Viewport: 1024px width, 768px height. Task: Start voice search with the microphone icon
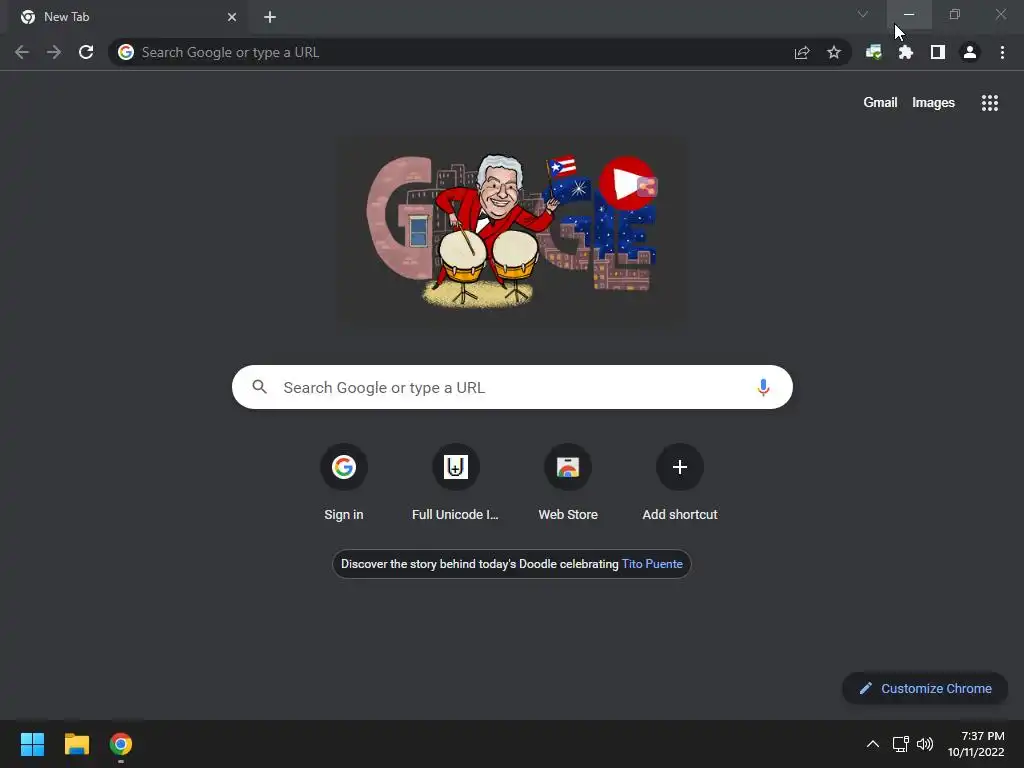[x=763, y=387]
